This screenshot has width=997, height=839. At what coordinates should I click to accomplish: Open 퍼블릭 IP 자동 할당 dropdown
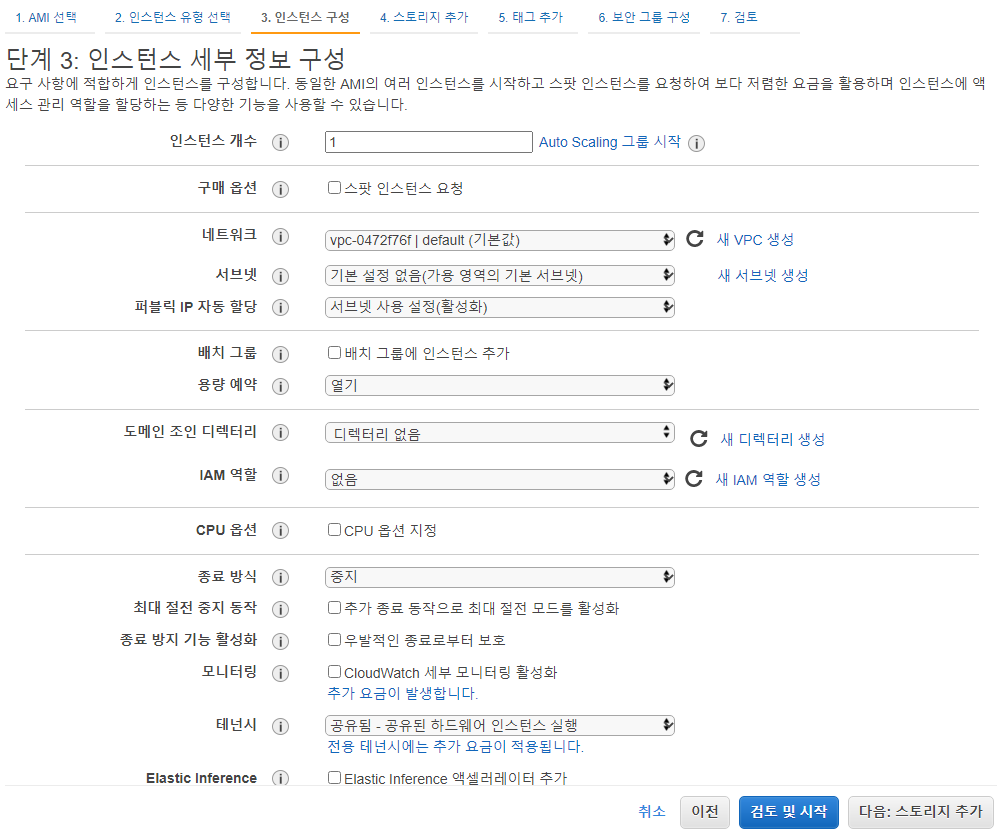click(x=500, y=307)
